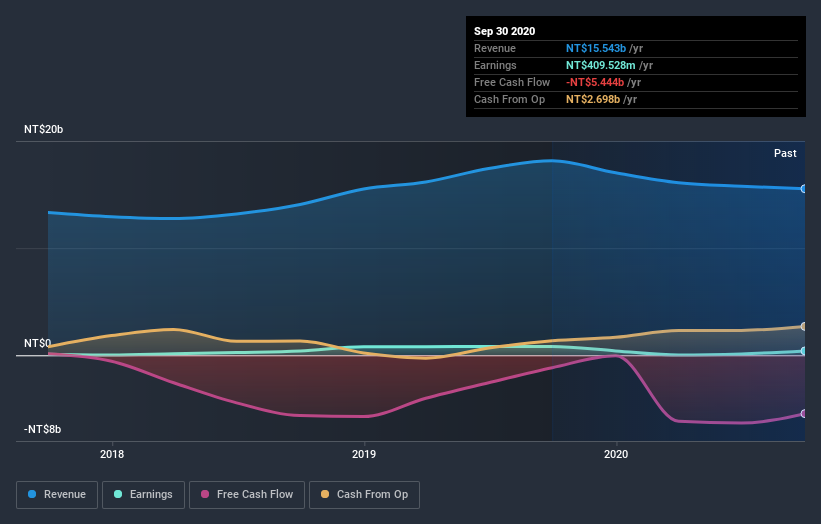Viewport: 821px width, 524px height.
Task: Click the Earnings endpoint marker on the teal line
Action: [803, 351]
